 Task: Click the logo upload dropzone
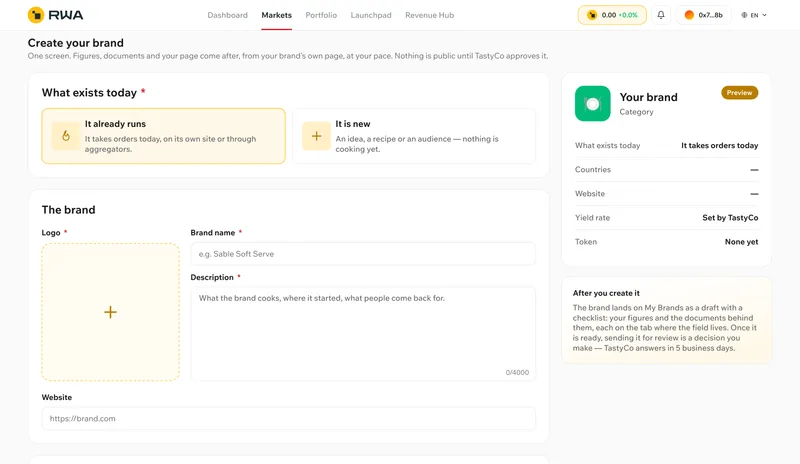click(110, 312)
